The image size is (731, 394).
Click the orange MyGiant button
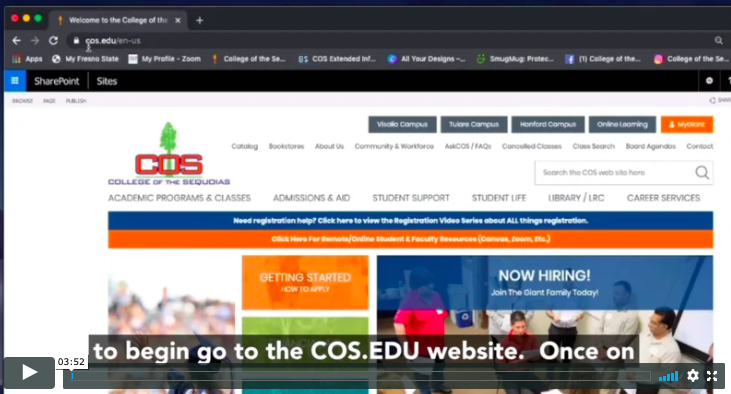[x=687, y=124]
